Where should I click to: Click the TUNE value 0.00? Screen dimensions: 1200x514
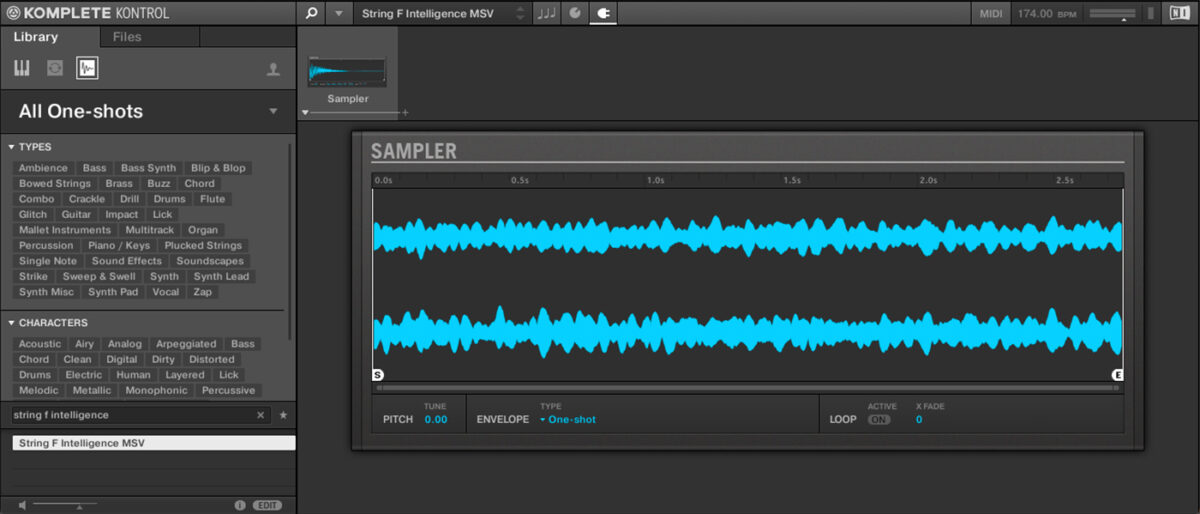click(435, 420)
